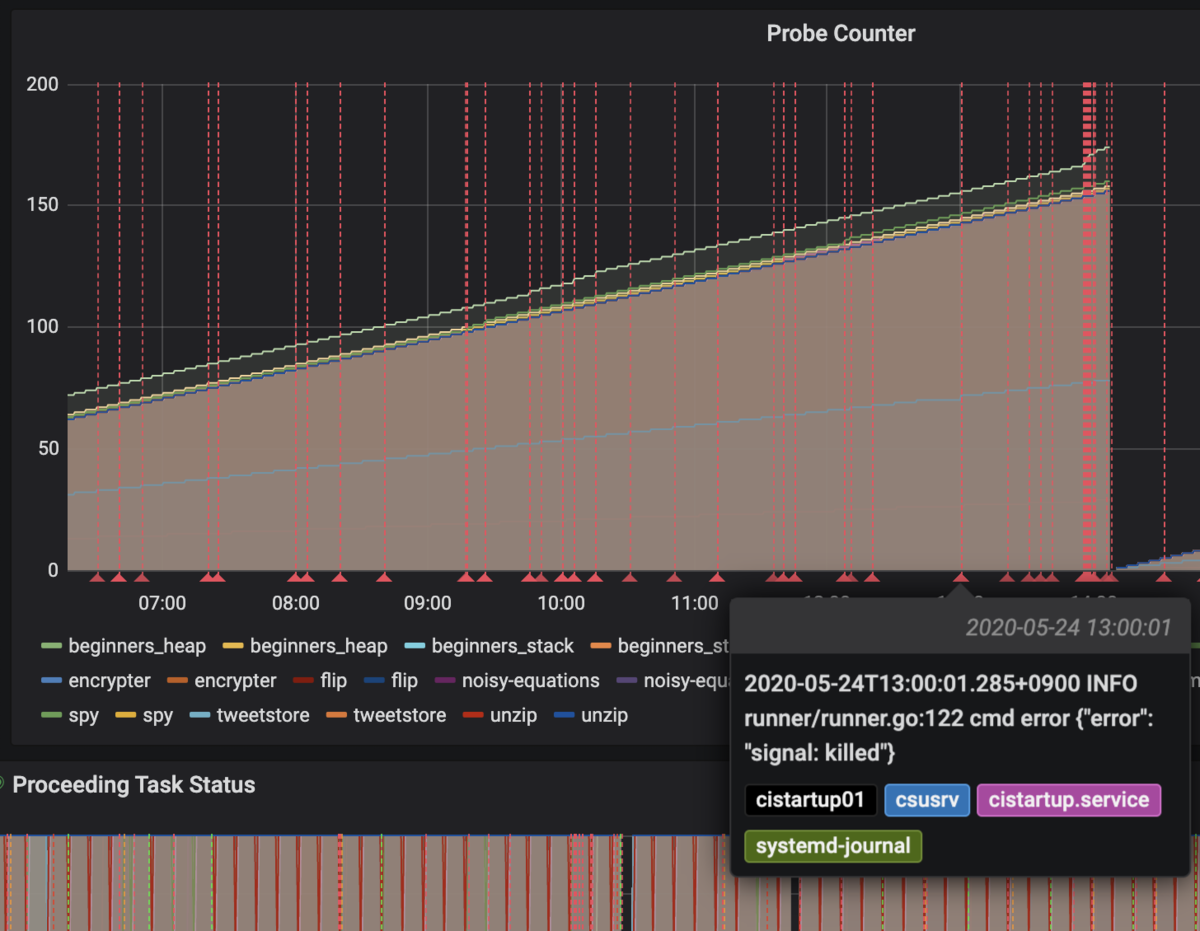
Task: Click the cistartup.service tag in the tooltip
Action: coord(1069,800)
